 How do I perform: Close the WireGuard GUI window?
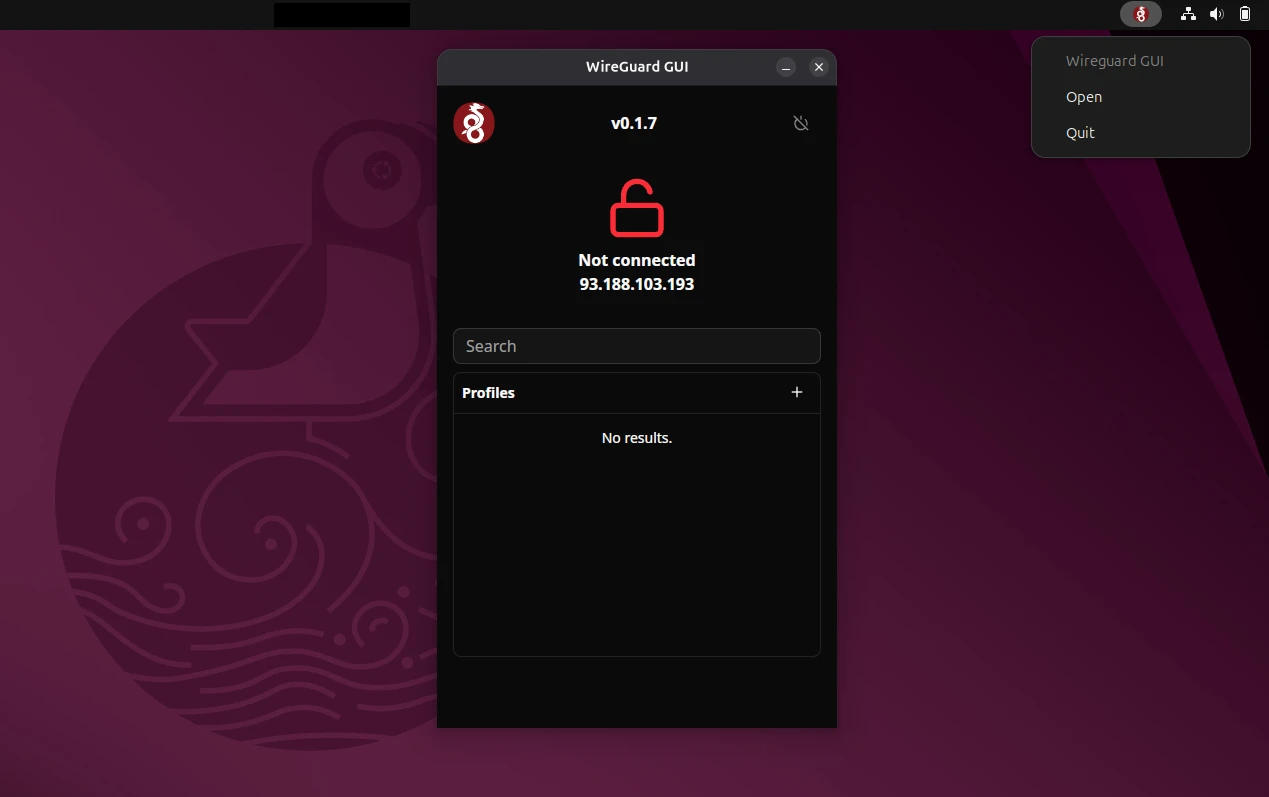pyautogui.click(x=819, y=67)
